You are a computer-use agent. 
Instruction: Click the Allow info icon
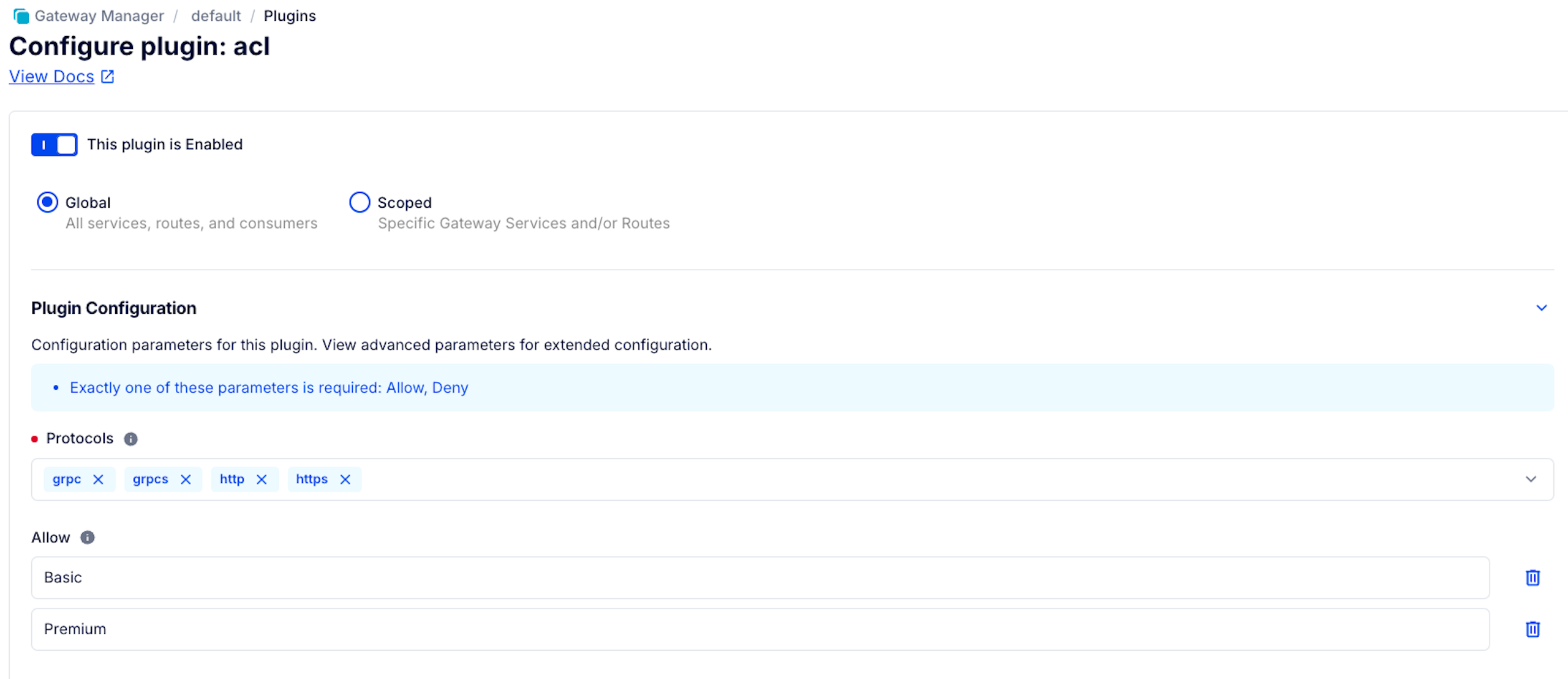tap(88, 537)
